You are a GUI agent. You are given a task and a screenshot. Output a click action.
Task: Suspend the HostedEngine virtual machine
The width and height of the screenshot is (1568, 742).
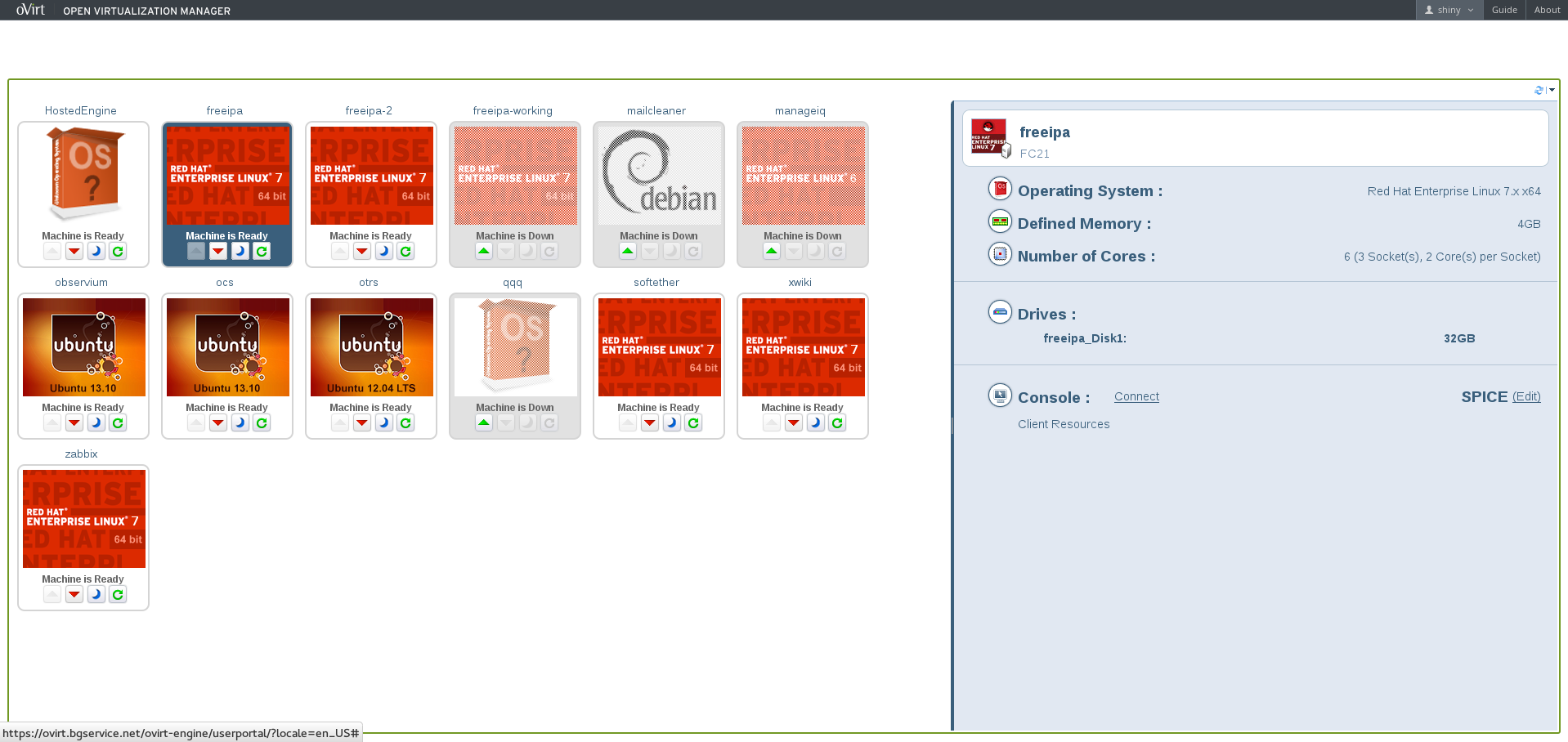tap(96, 252)
